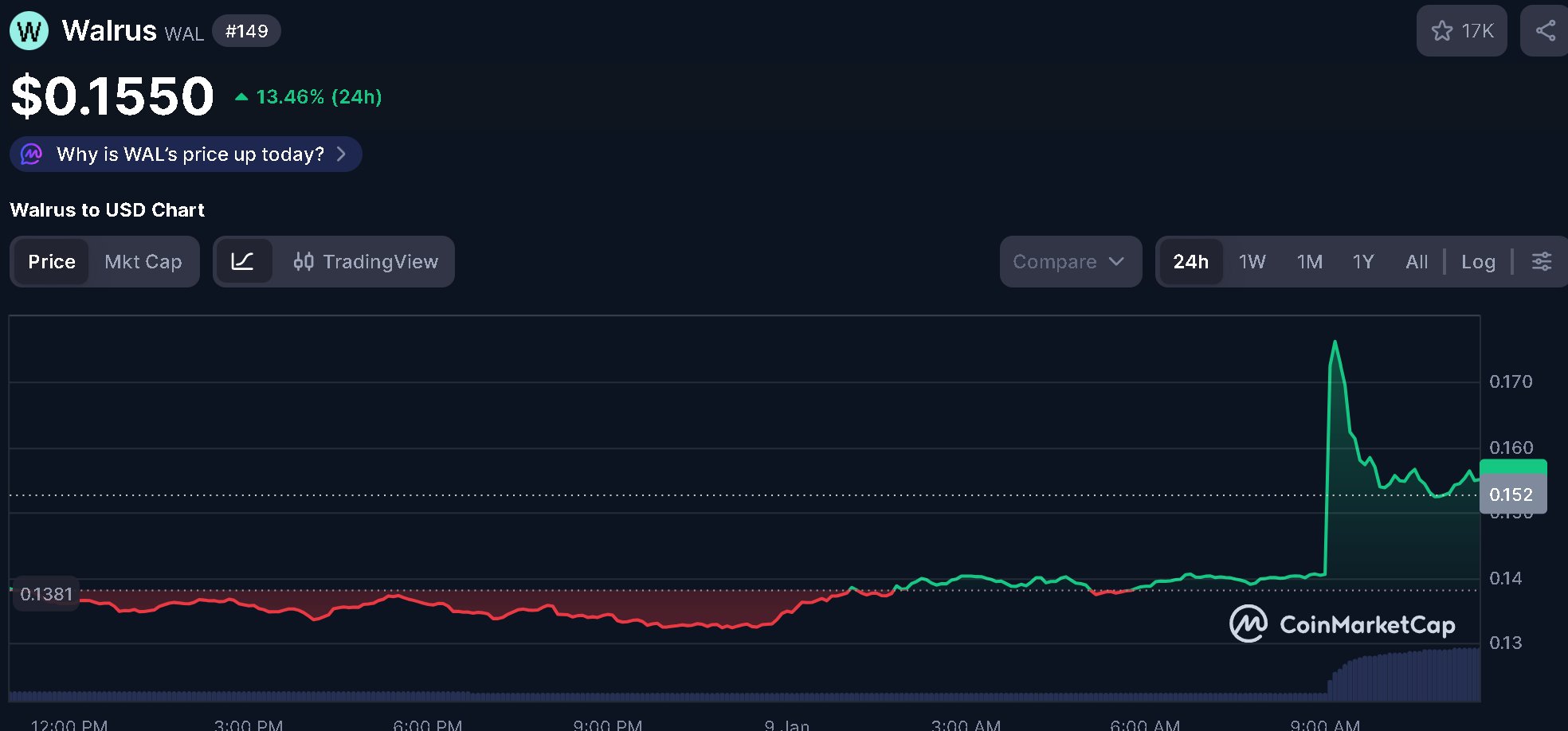1568x731 pixels.
Task: Select the 1M time range tab
Action: [x=1309, y=261]
